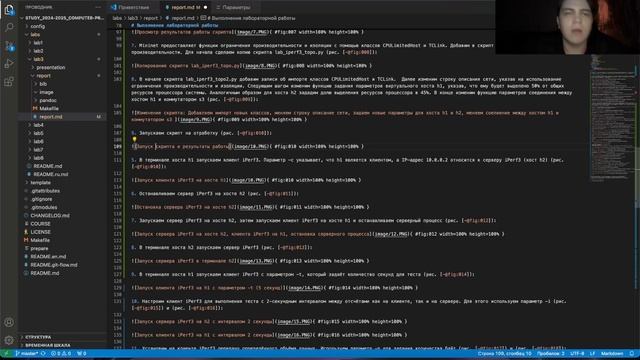Screen dimensions: 640x360
Task: Collapse the report folder
Action: tap(43, 76)
